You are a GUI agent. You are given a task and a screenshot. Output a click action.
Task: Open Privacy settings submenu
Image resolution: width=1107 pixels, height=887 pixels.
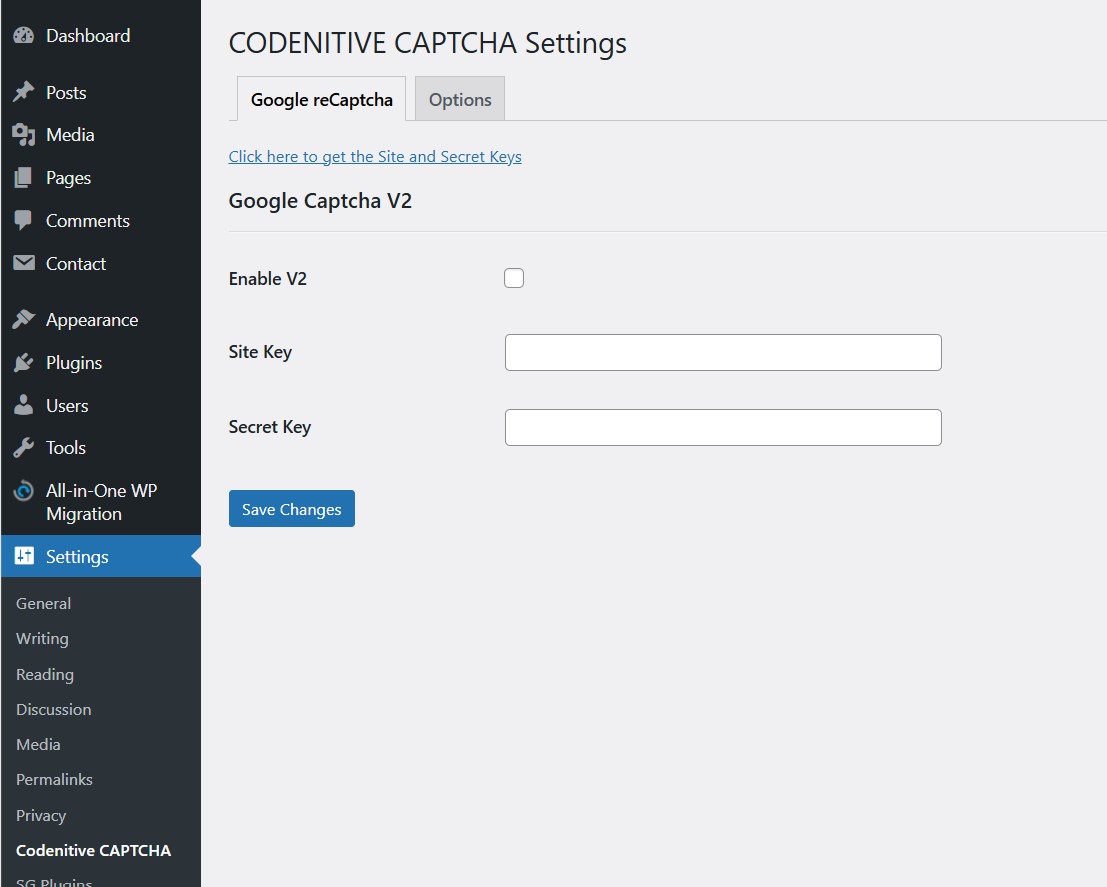pyautogui.click(x=41, y=816)
